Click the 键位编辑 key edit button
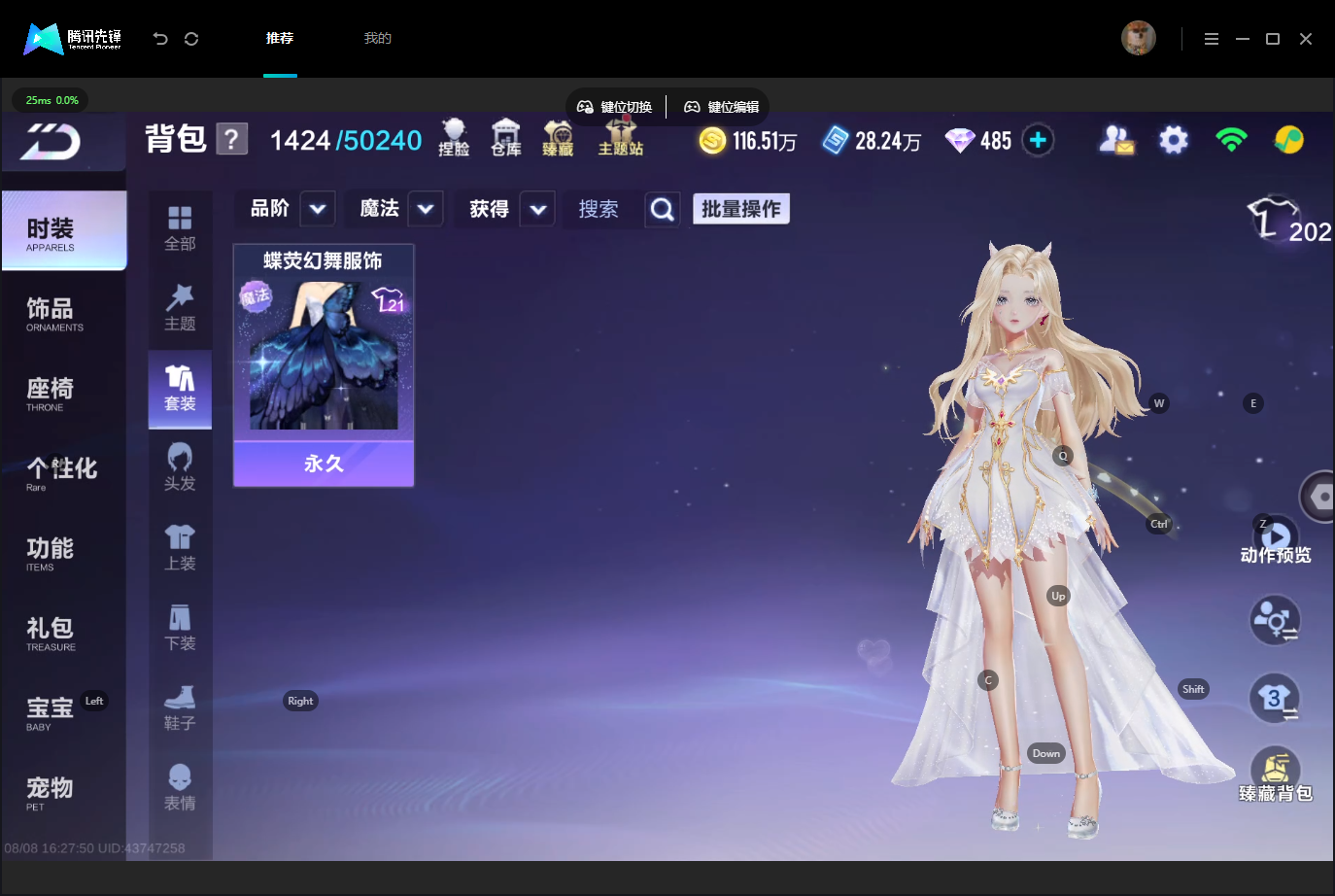The image size is (1335, 896). [722, 107]
